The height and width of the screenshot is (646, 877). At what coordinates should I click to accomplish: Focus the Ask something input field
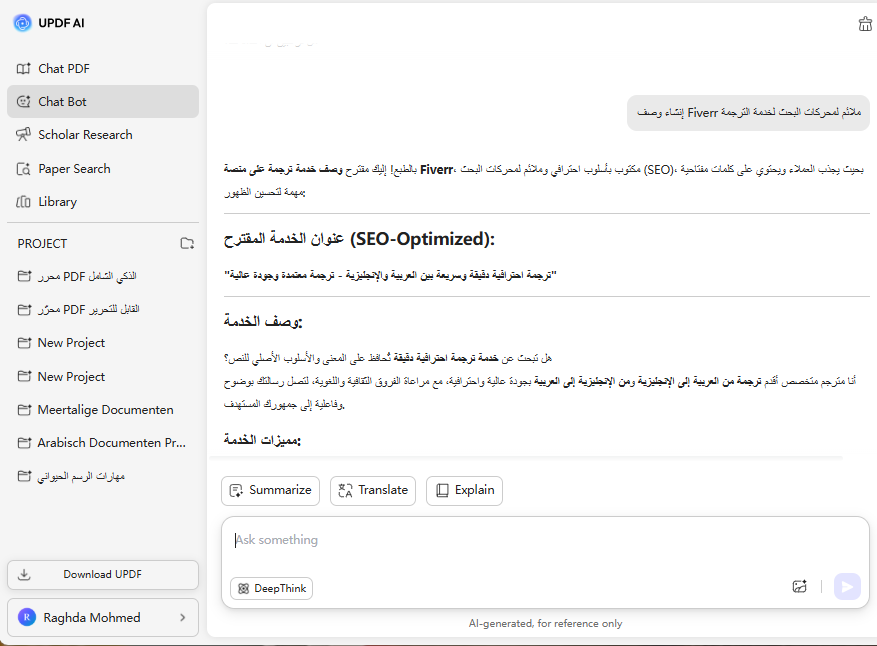(545, 540)
